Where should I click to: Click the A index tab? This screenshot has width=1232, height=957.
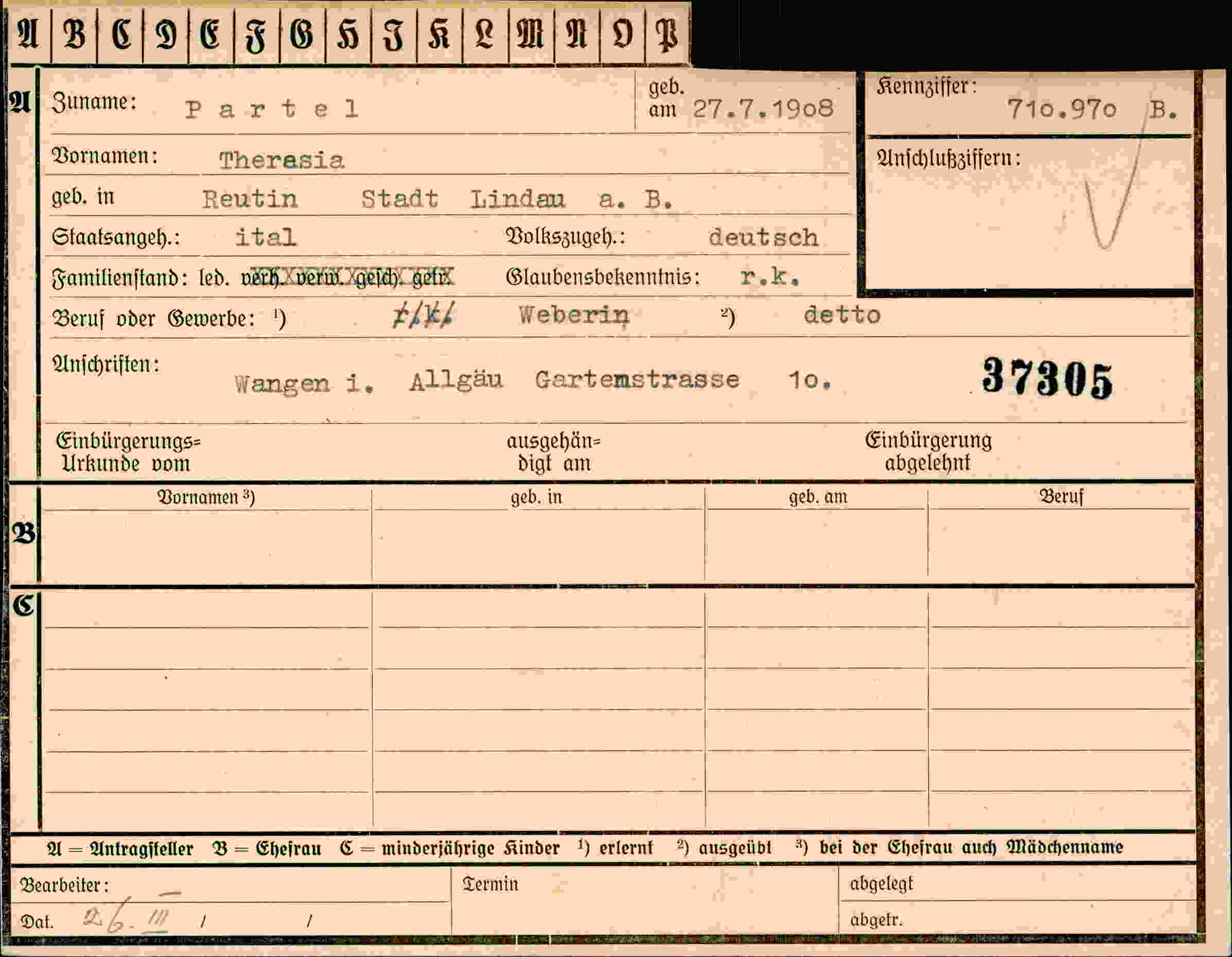29,35
